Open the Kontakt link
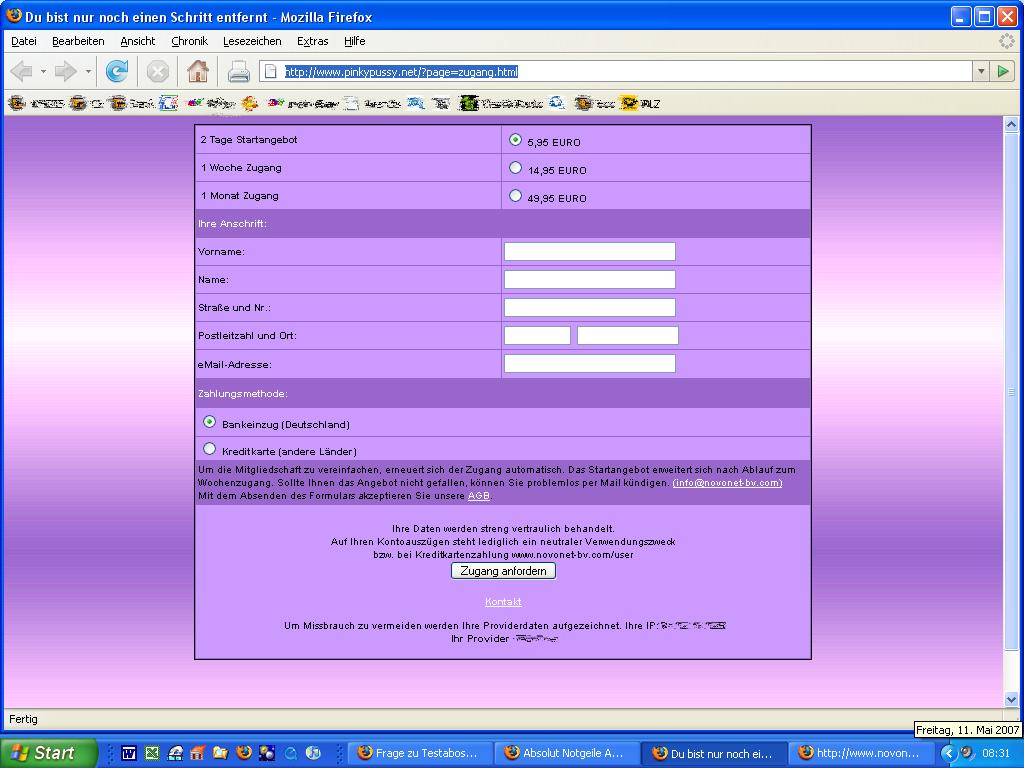The image size is (1024, 768). pyautogui.click(x=503, y=602)
